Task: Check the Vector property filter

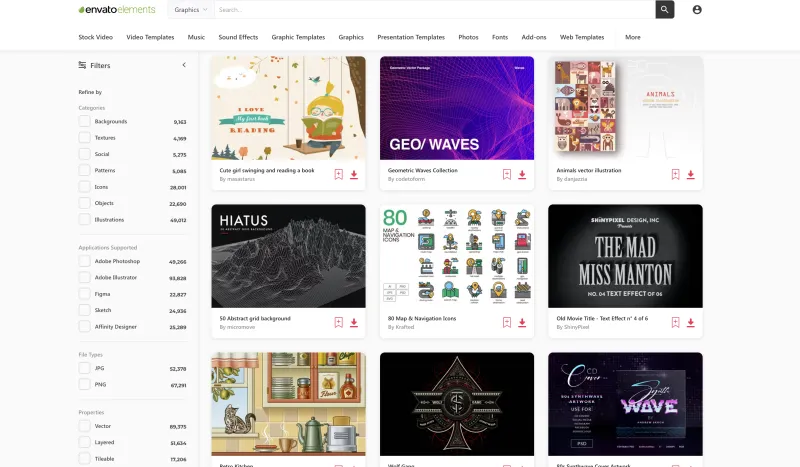Action: [85, 426]
